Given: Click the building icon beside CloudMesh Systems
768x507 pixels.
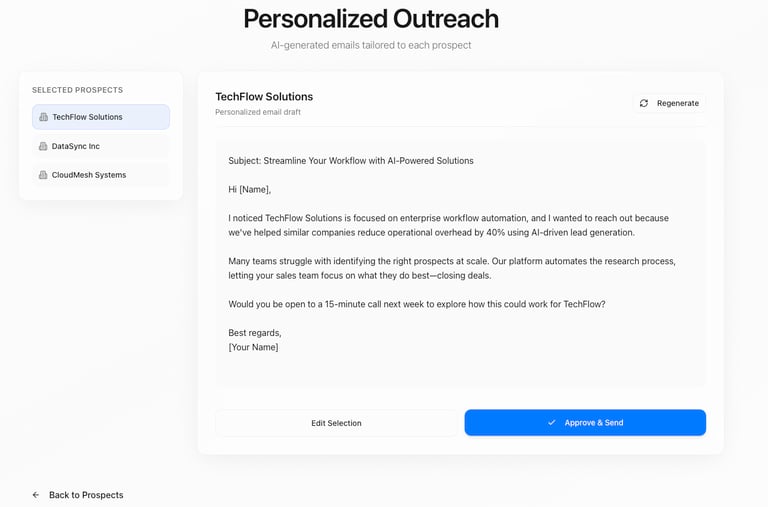Looking at the screenshot, I should click(x=43, y=175).
